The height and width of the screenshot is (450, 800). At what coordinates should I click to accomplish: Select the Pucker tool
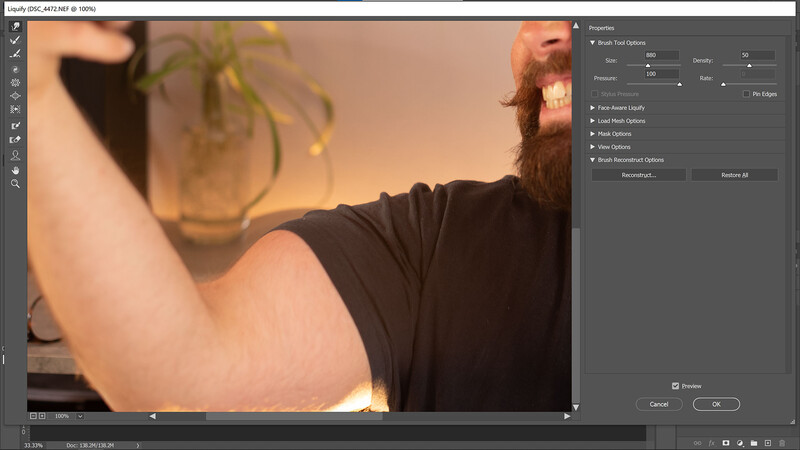click(15, 82)
